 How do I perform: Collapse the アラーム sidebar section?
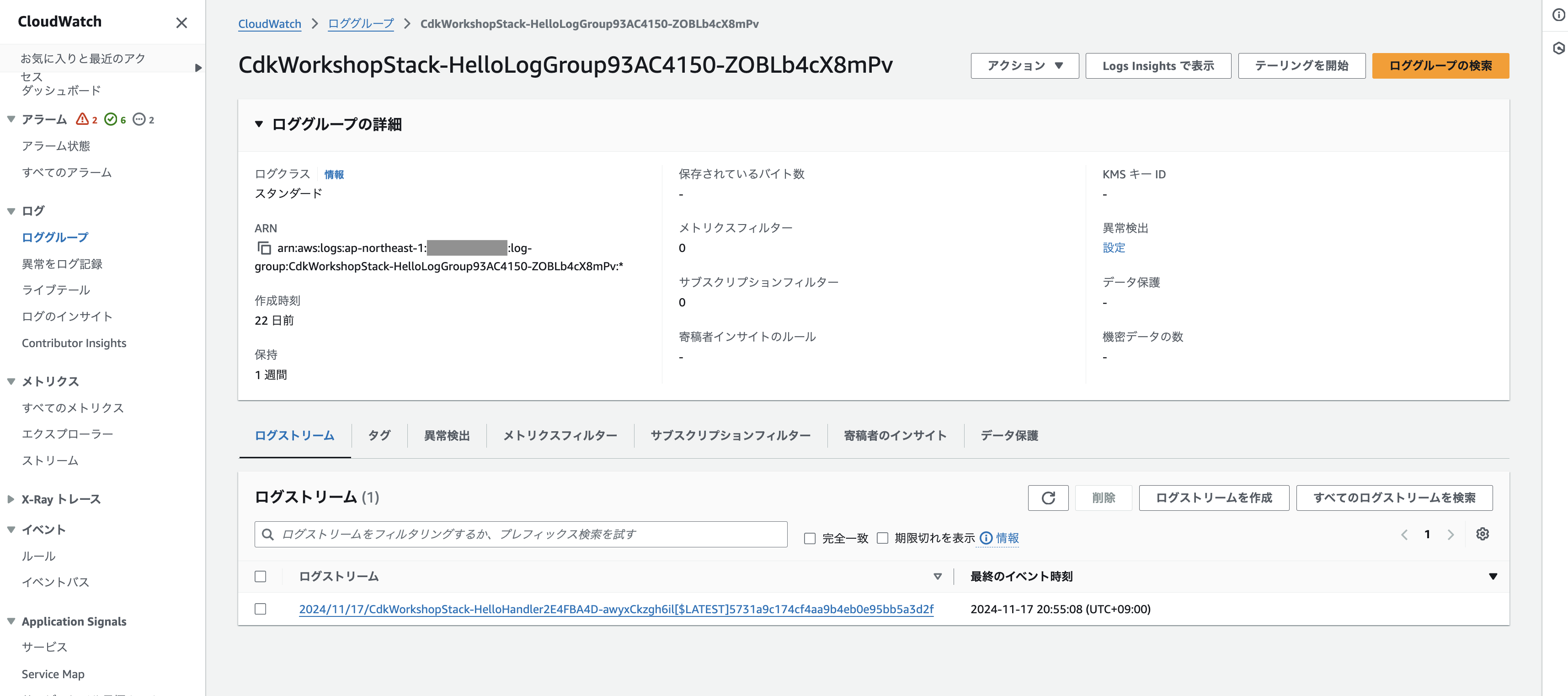tap(11, 119)
